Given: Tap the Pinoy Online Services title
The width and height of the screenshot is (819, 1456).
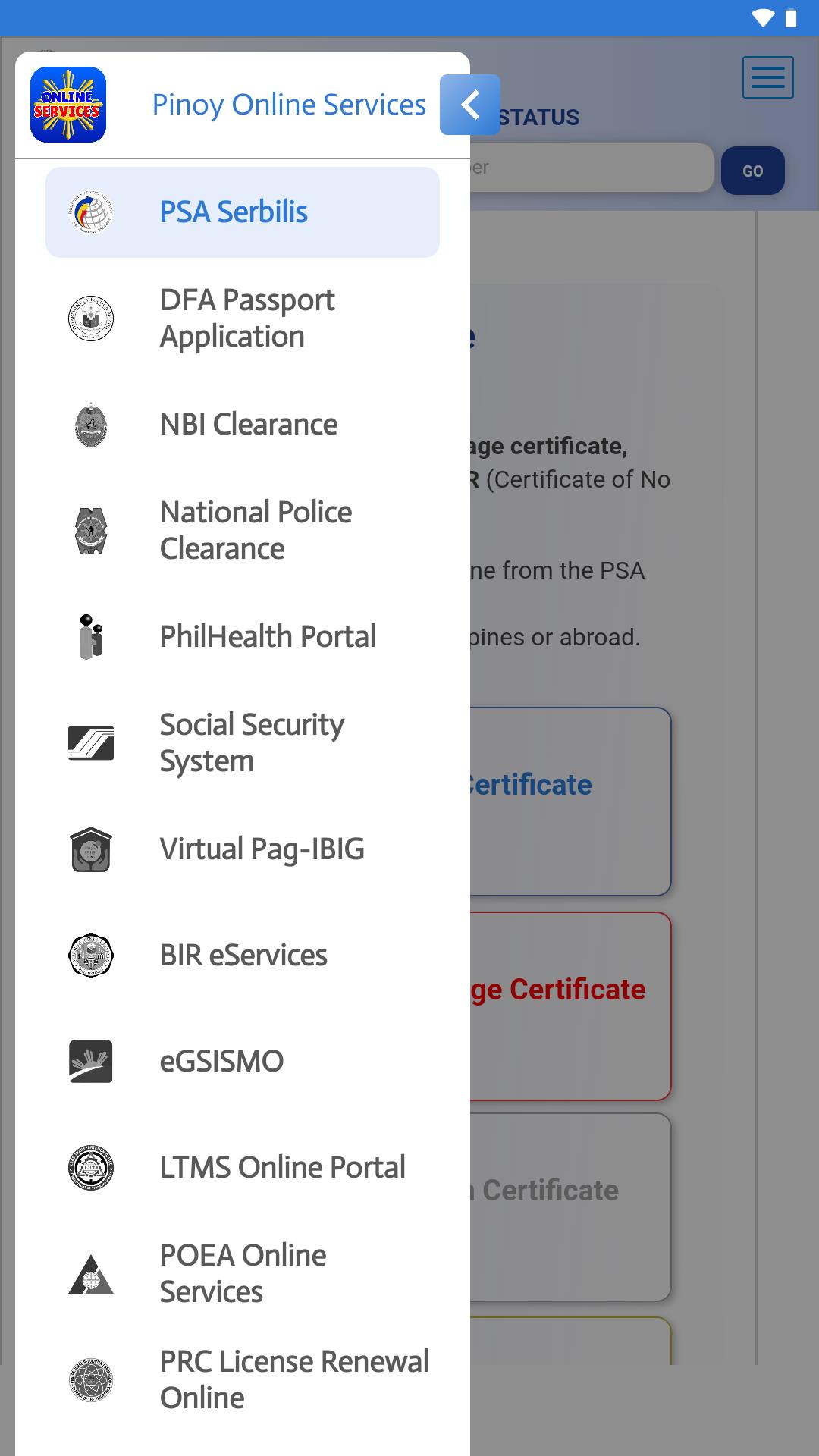Looking at the screenshot, I should coord(289,105).
